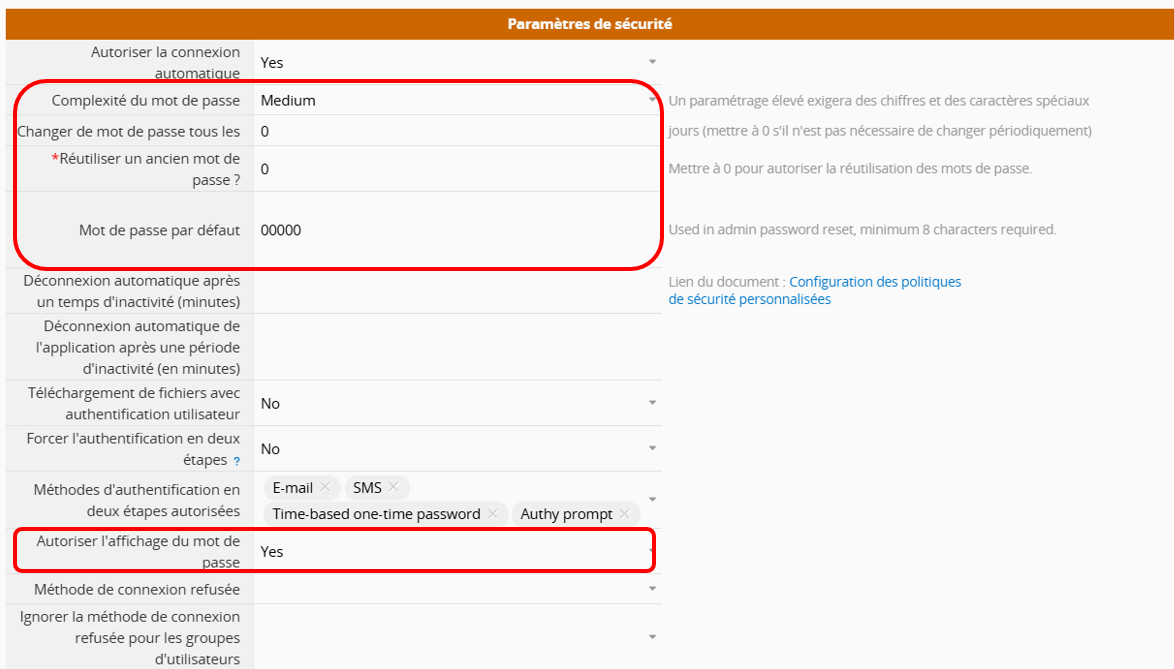Remove the Time-based one-time password tag
Viewport: 1174px width, 669px height.
[x=492, y=513]
